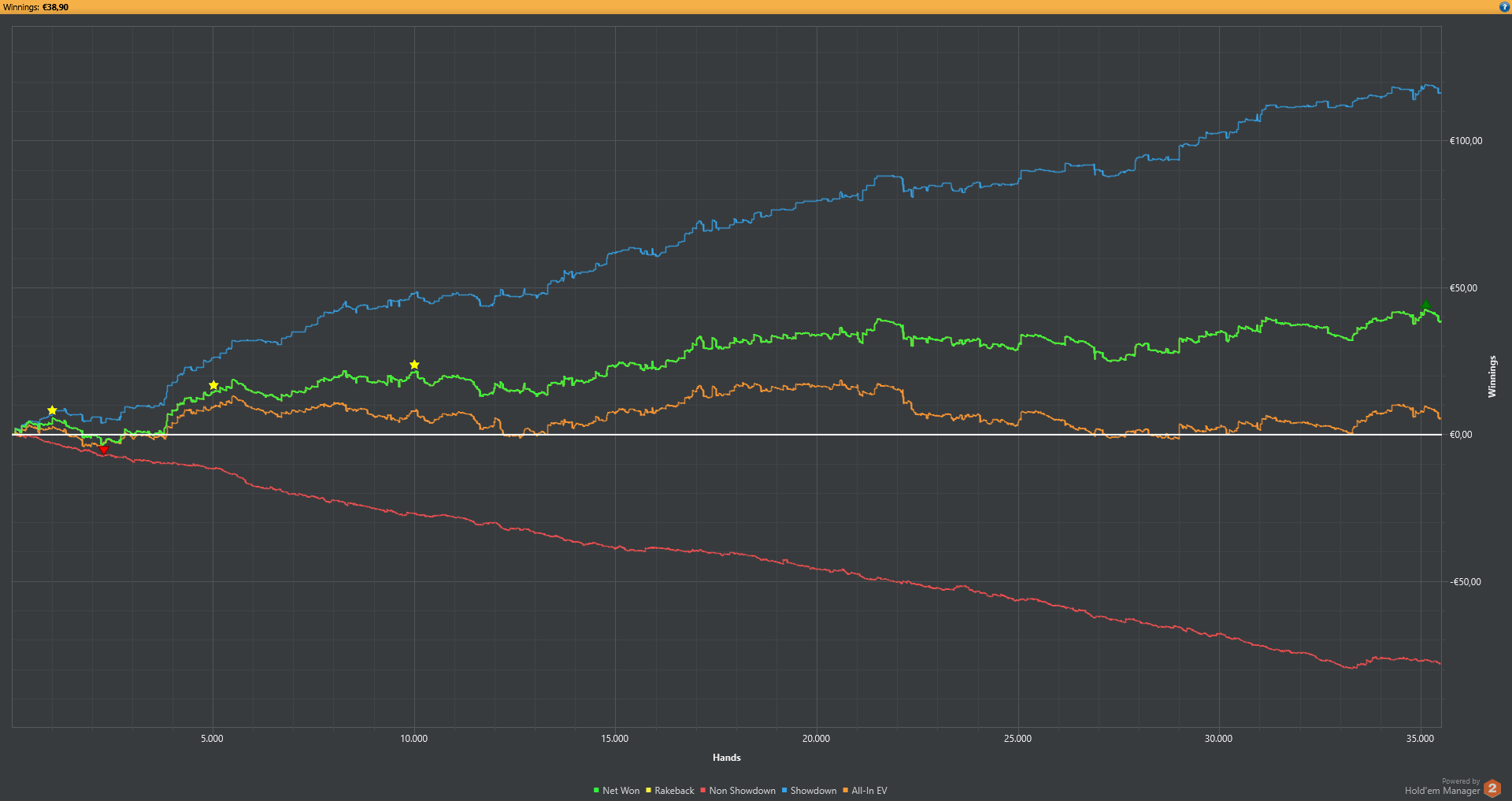Click the yellow star marker at 5.000 hands

(213, 385)
